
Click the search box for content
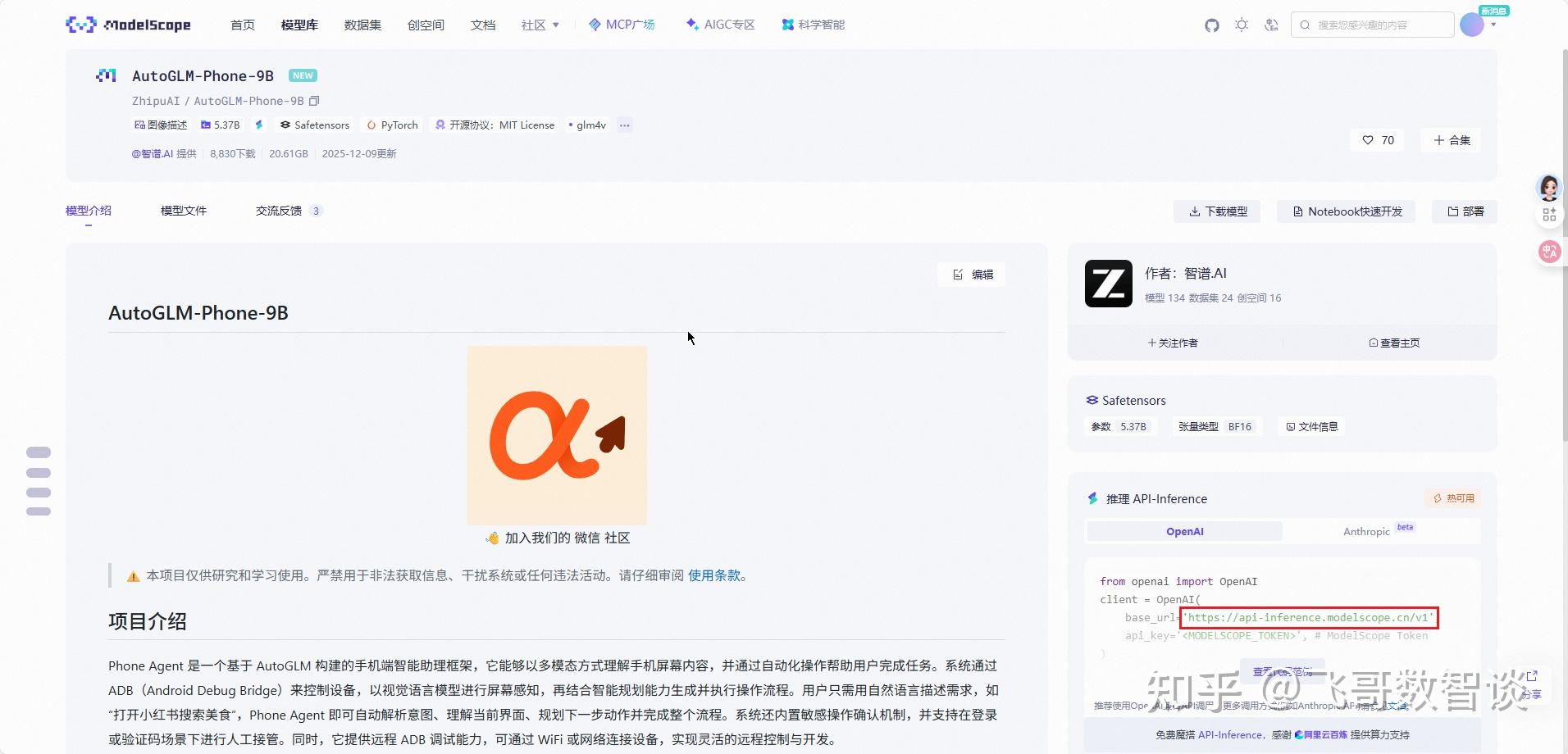point(1372,25)
